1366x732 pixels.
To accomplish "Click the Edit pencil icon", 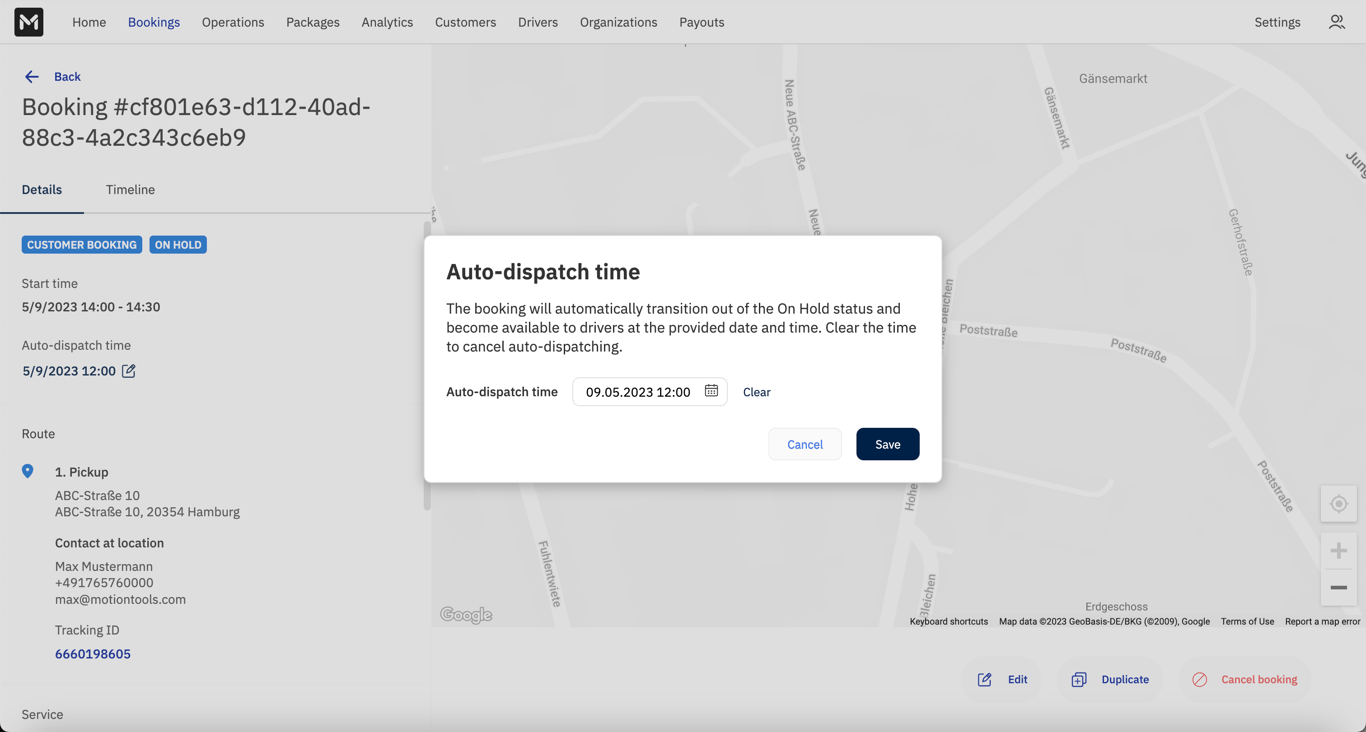I will [x=985, y=680].
